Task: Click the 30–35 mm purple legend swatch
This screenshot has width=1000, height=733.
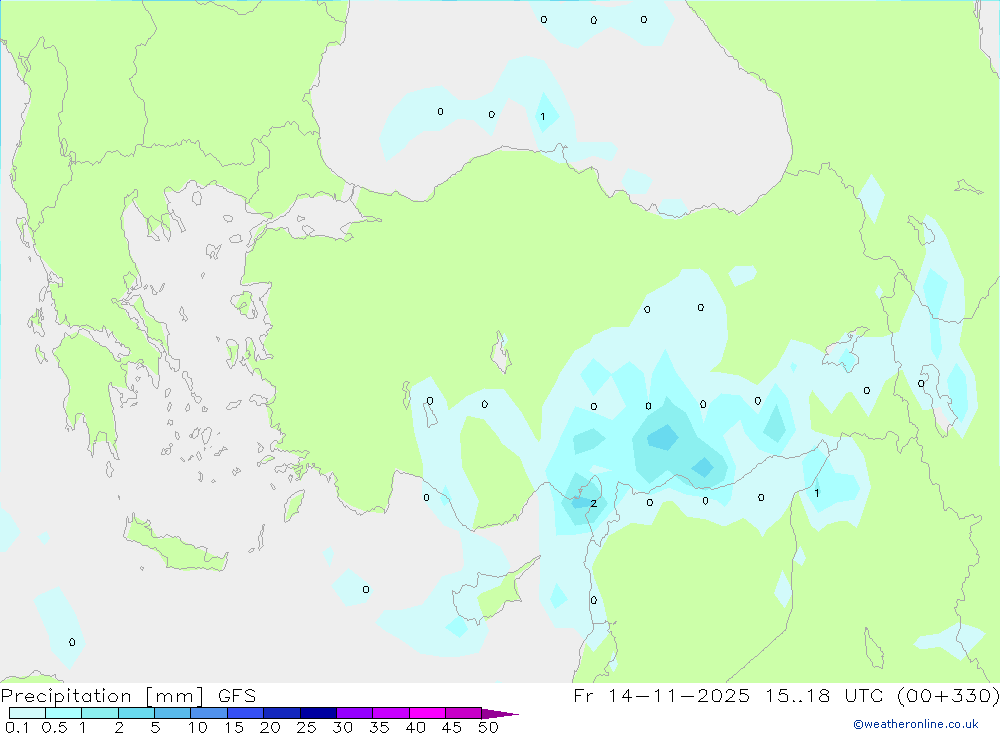Action: point(355,713)
